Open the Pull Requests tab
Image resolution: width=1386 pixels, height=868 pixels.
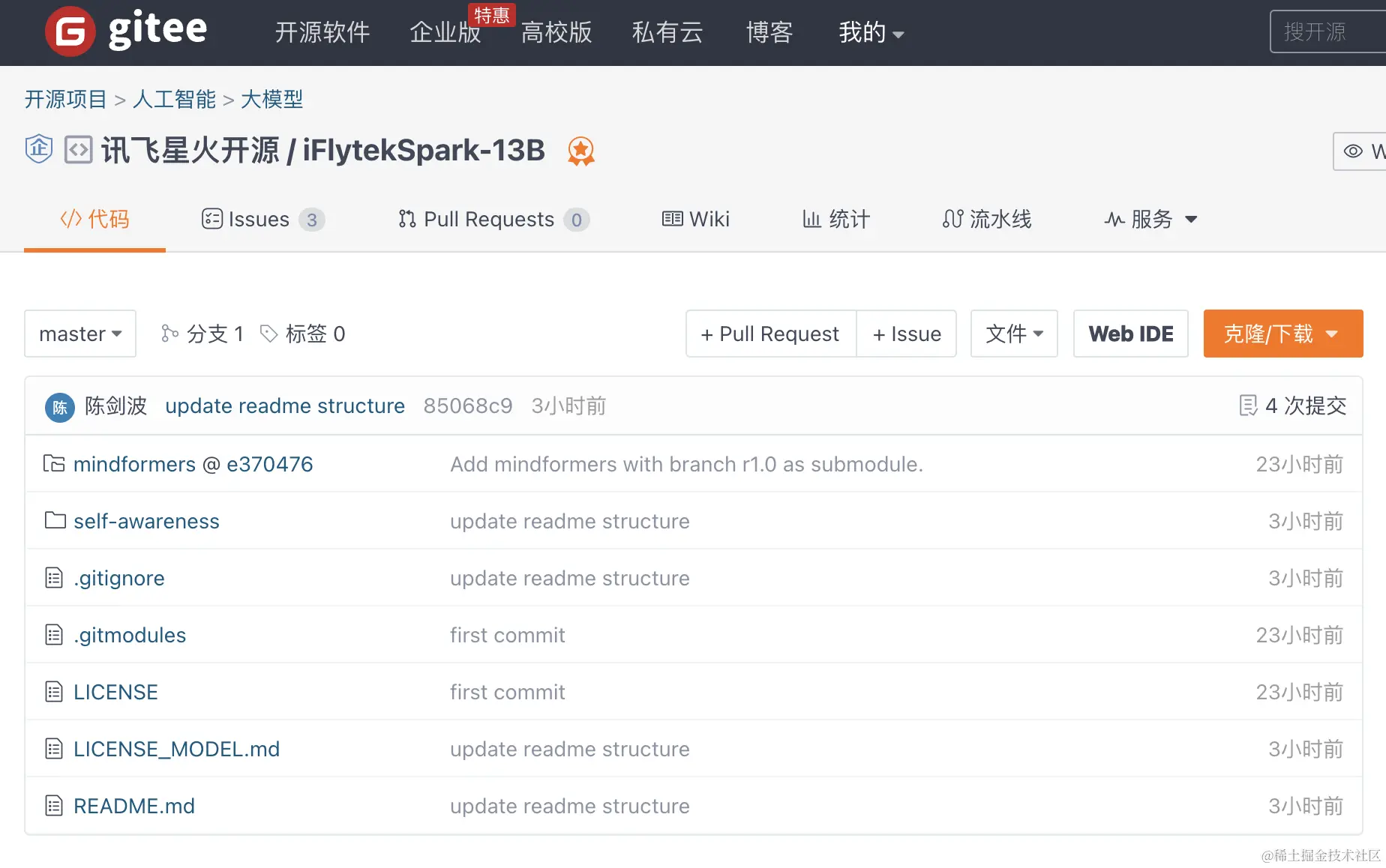494,220
